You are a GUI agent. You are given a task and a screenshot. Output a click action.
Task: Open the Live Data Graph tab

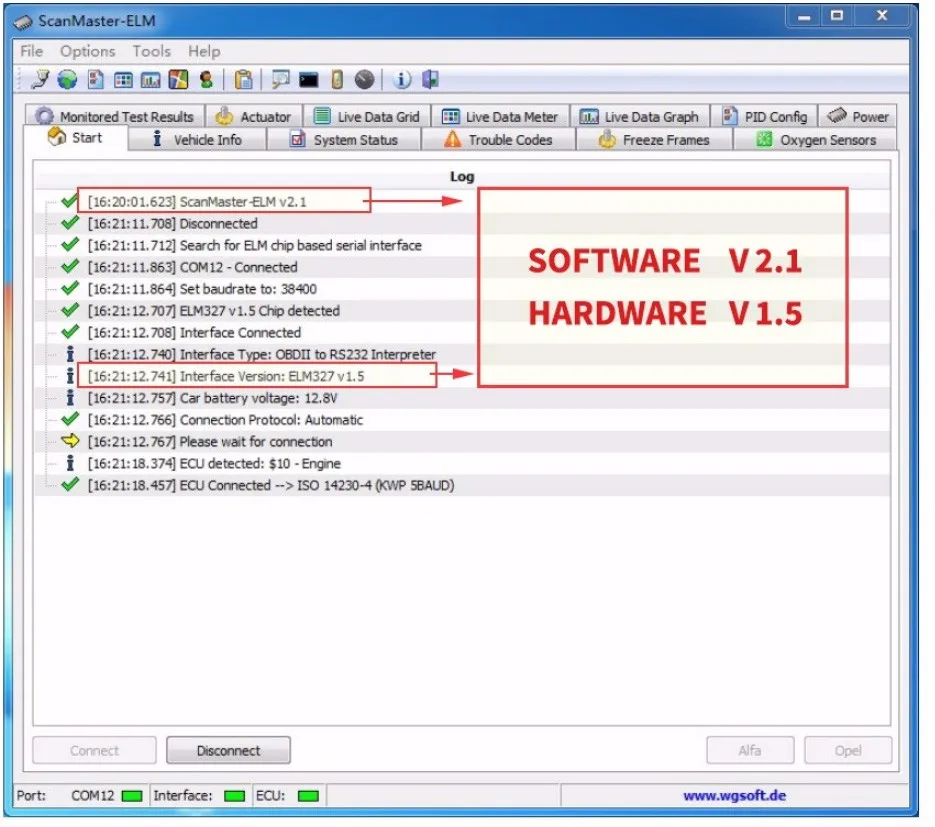point(639,116)
